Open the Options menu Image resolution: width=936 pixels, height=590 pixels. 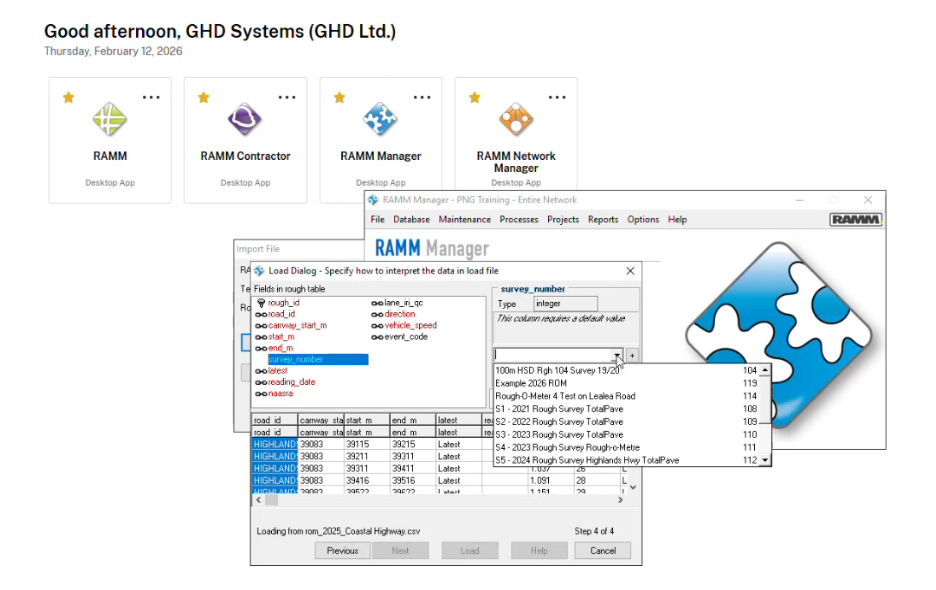643,220
